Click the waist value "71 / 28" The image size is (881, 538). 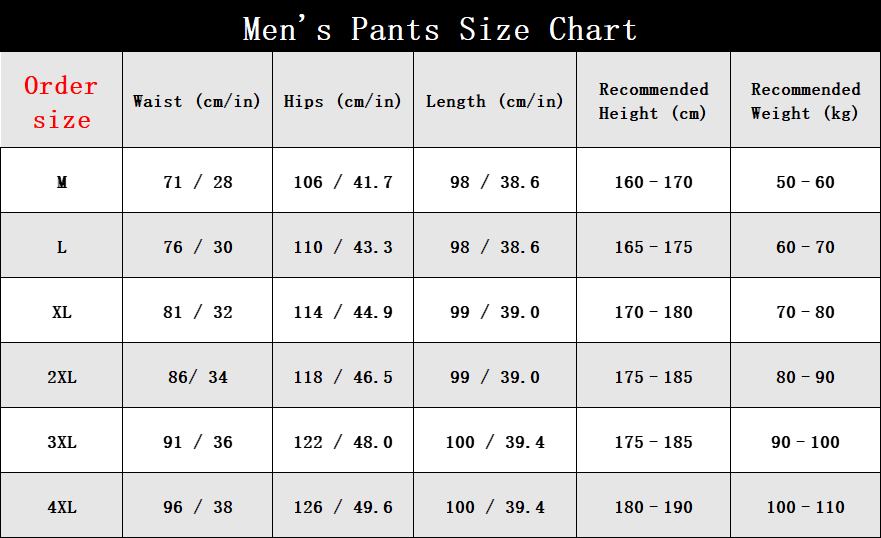coord(198,182)
